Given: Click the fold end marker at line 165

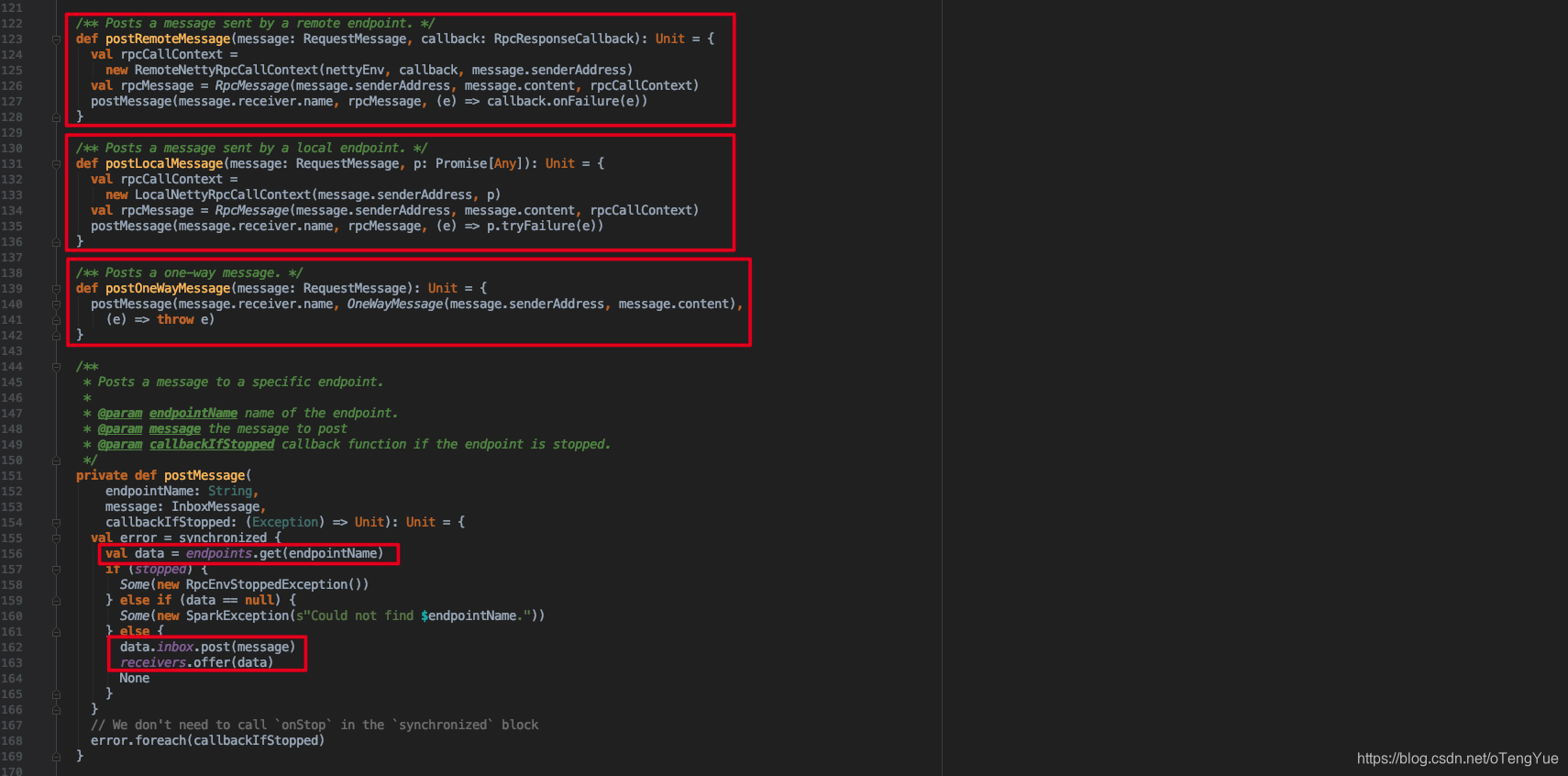Looking at the screenshot, I should (x=56, y=694).
